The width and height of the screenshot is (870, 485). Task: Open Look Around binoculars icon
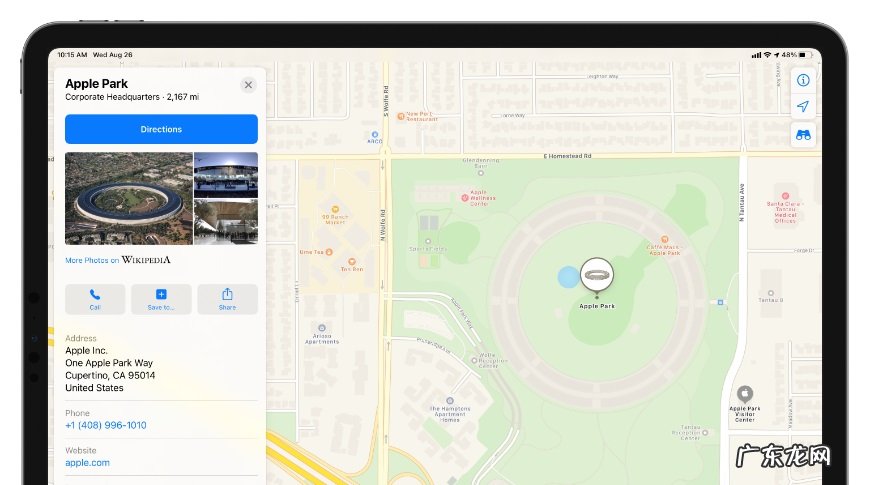803,135
